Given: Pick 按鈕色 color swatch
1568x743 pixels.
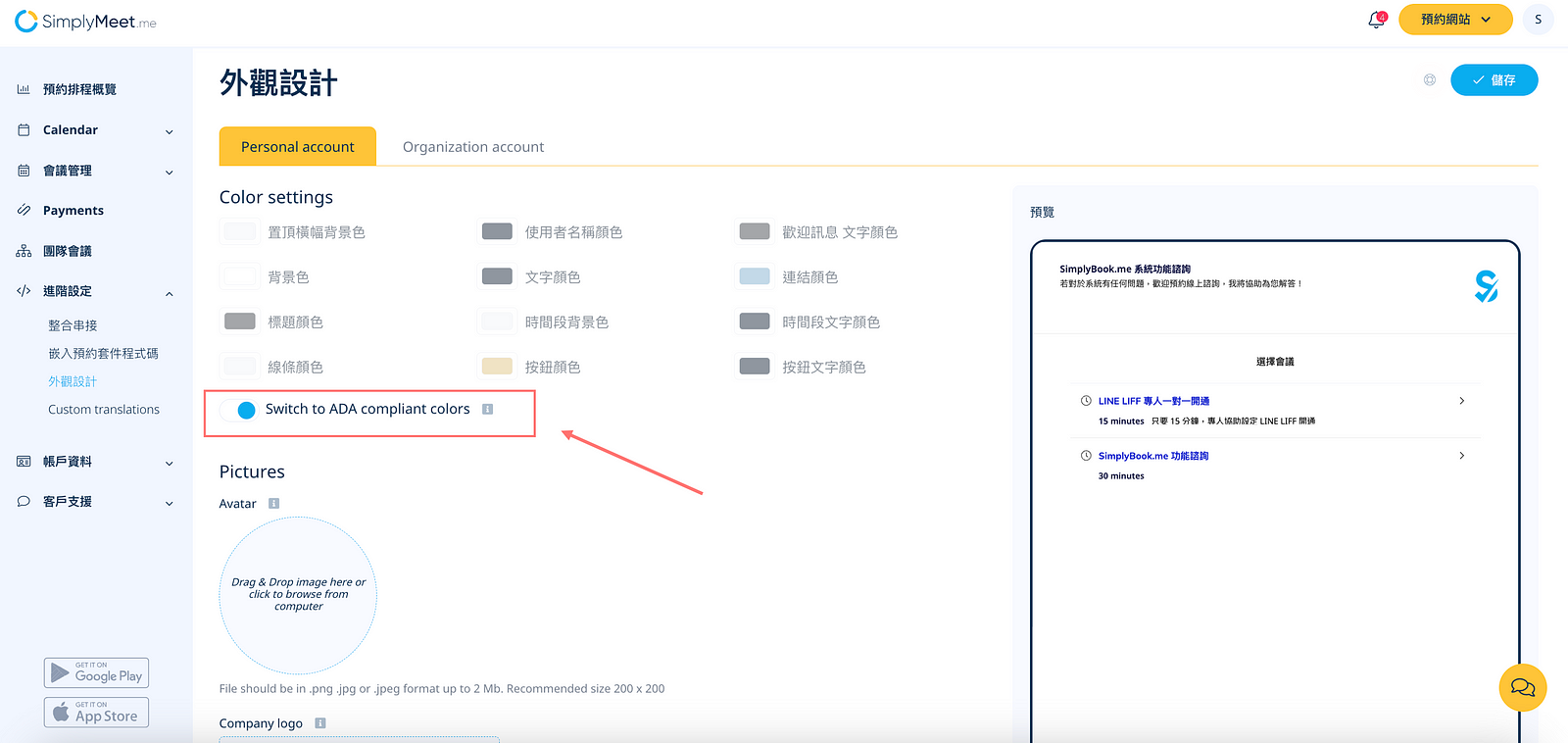Looking at the screenshot, I should coord(497,367).
